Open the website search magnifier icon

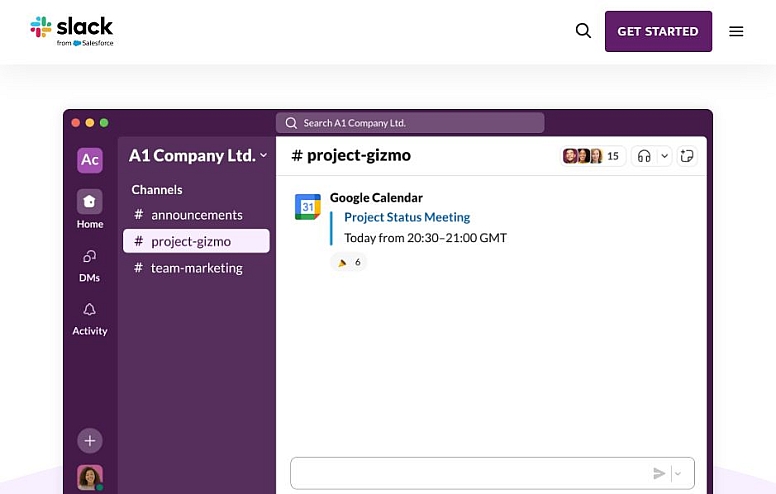pos(583,31)
